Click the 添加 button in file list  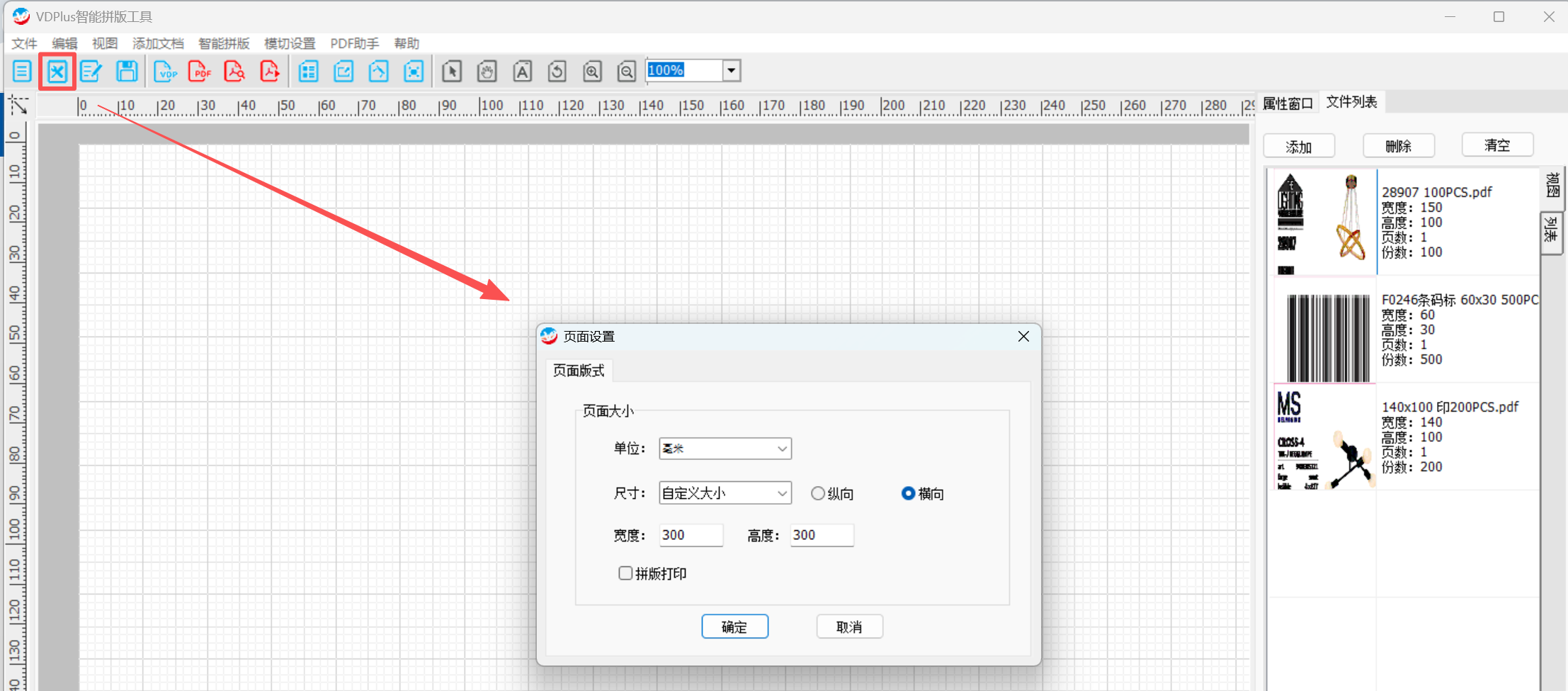(1299, 147)
